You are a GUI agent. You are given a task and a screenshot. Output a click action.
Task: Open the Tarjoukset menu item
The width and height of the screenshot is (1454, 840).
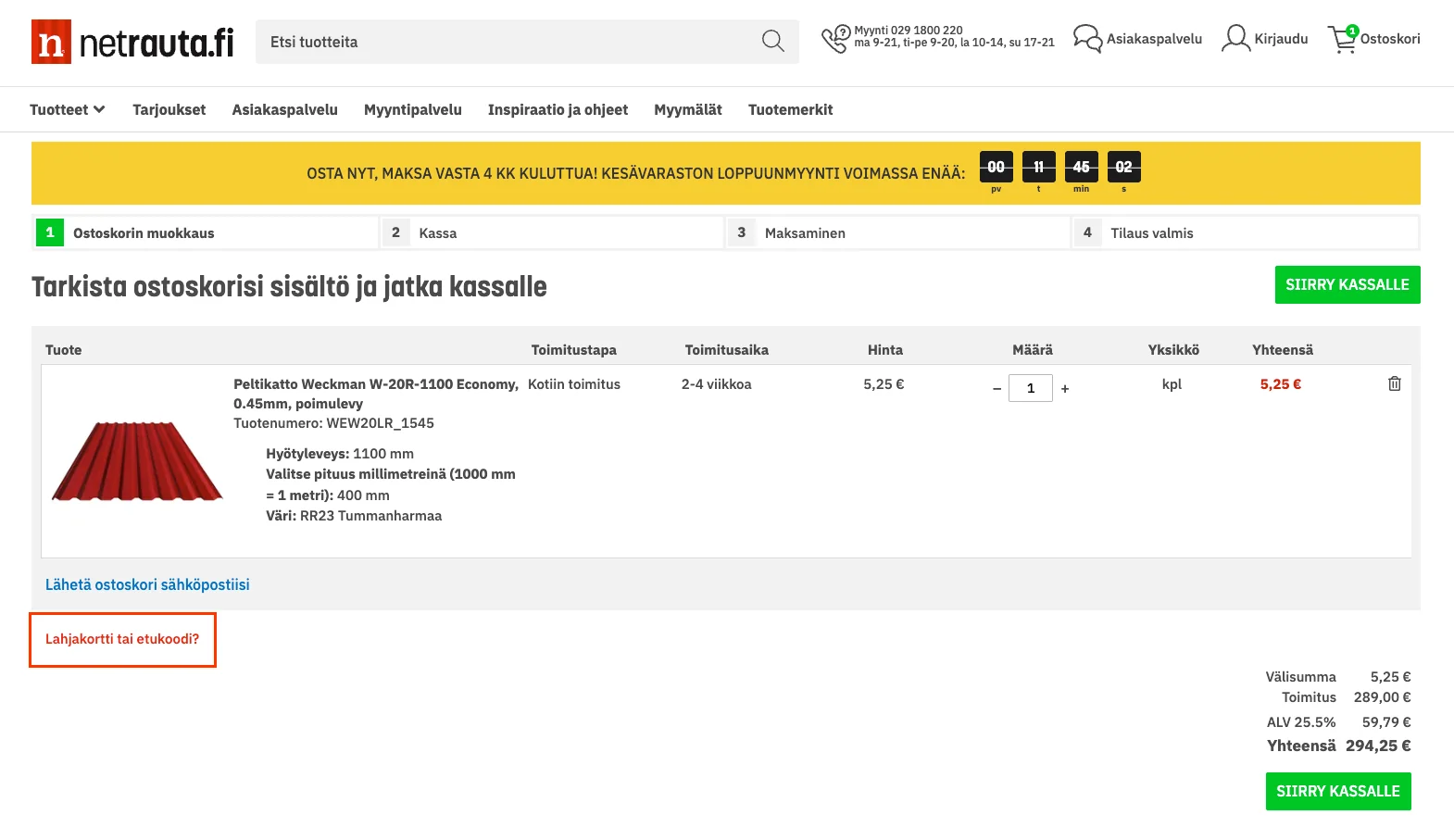(x=169, y=109)
